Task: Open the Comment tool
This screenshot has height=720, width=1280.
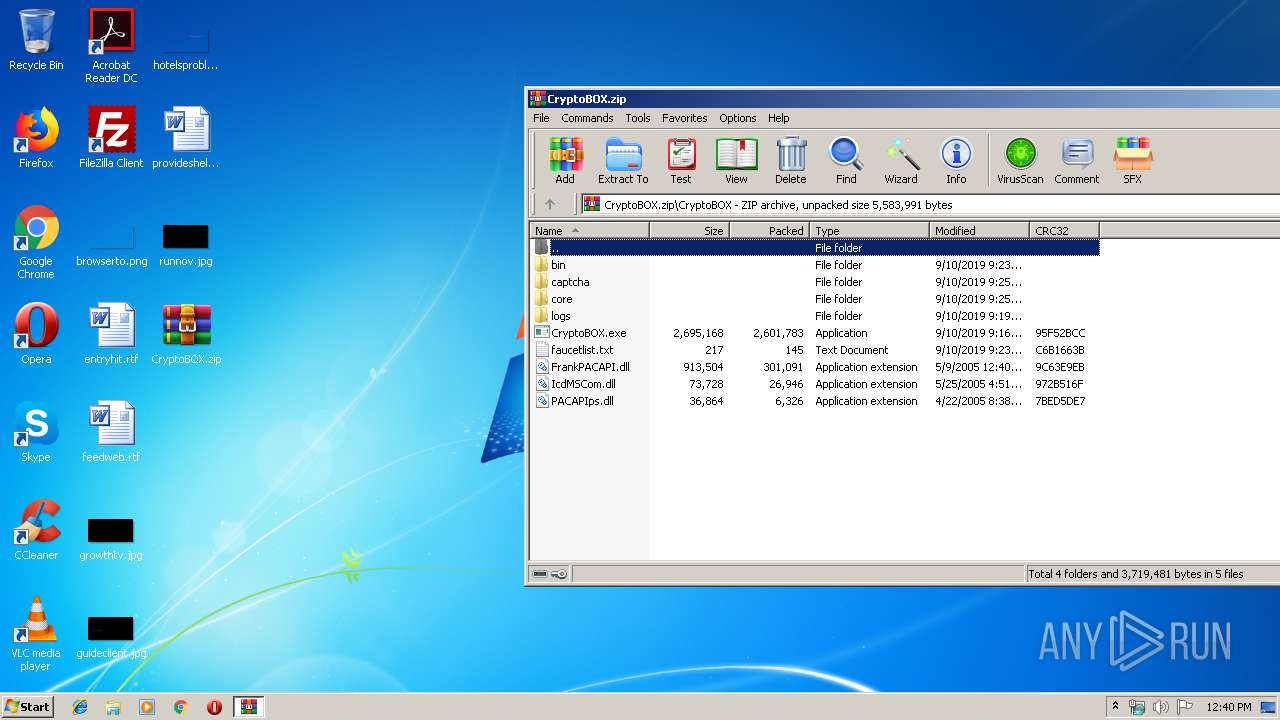Action: [1076, 161]
